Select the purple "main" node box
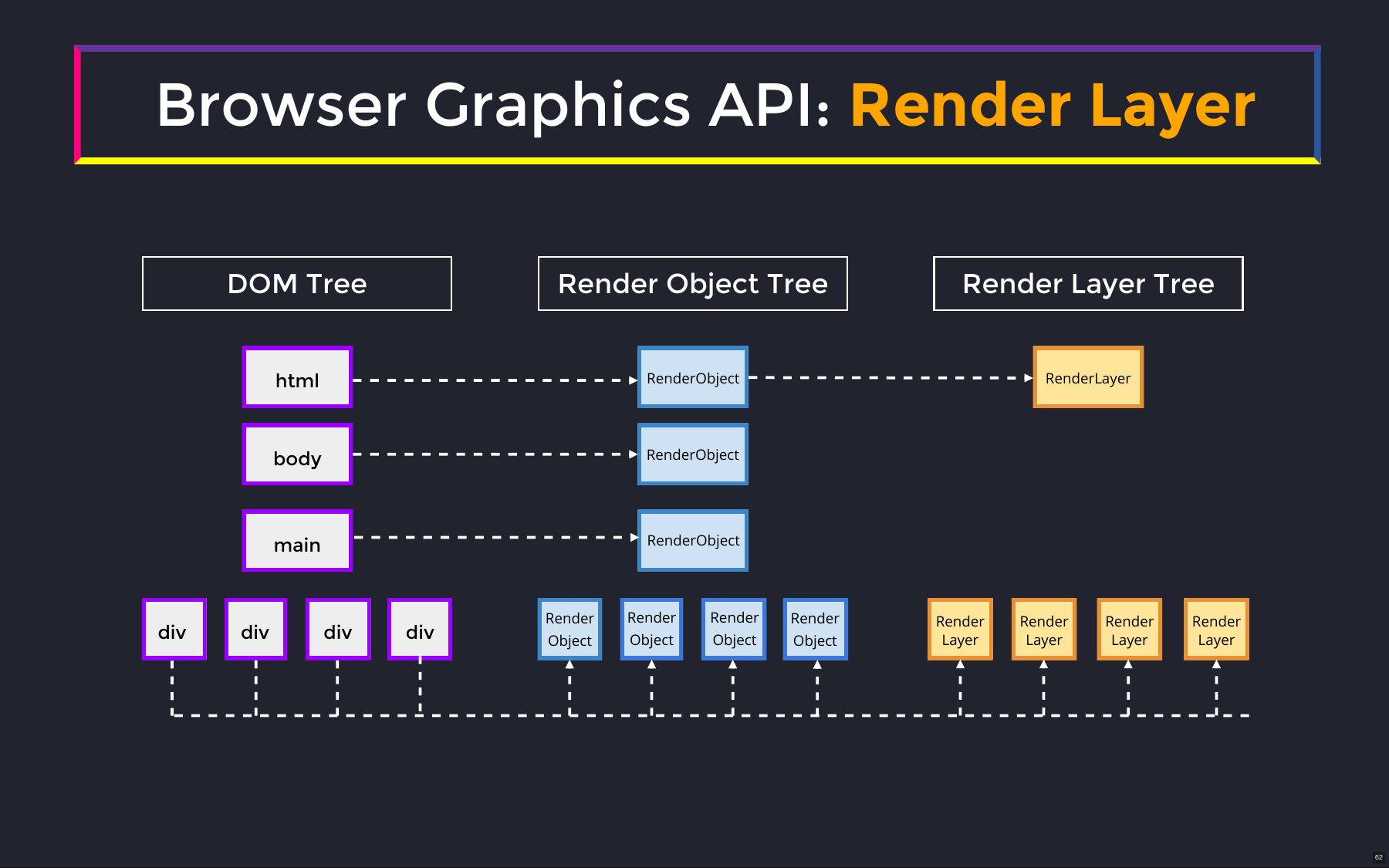Image resolution: width=1389 pixels, height=868 pixels. pos(297,540)
